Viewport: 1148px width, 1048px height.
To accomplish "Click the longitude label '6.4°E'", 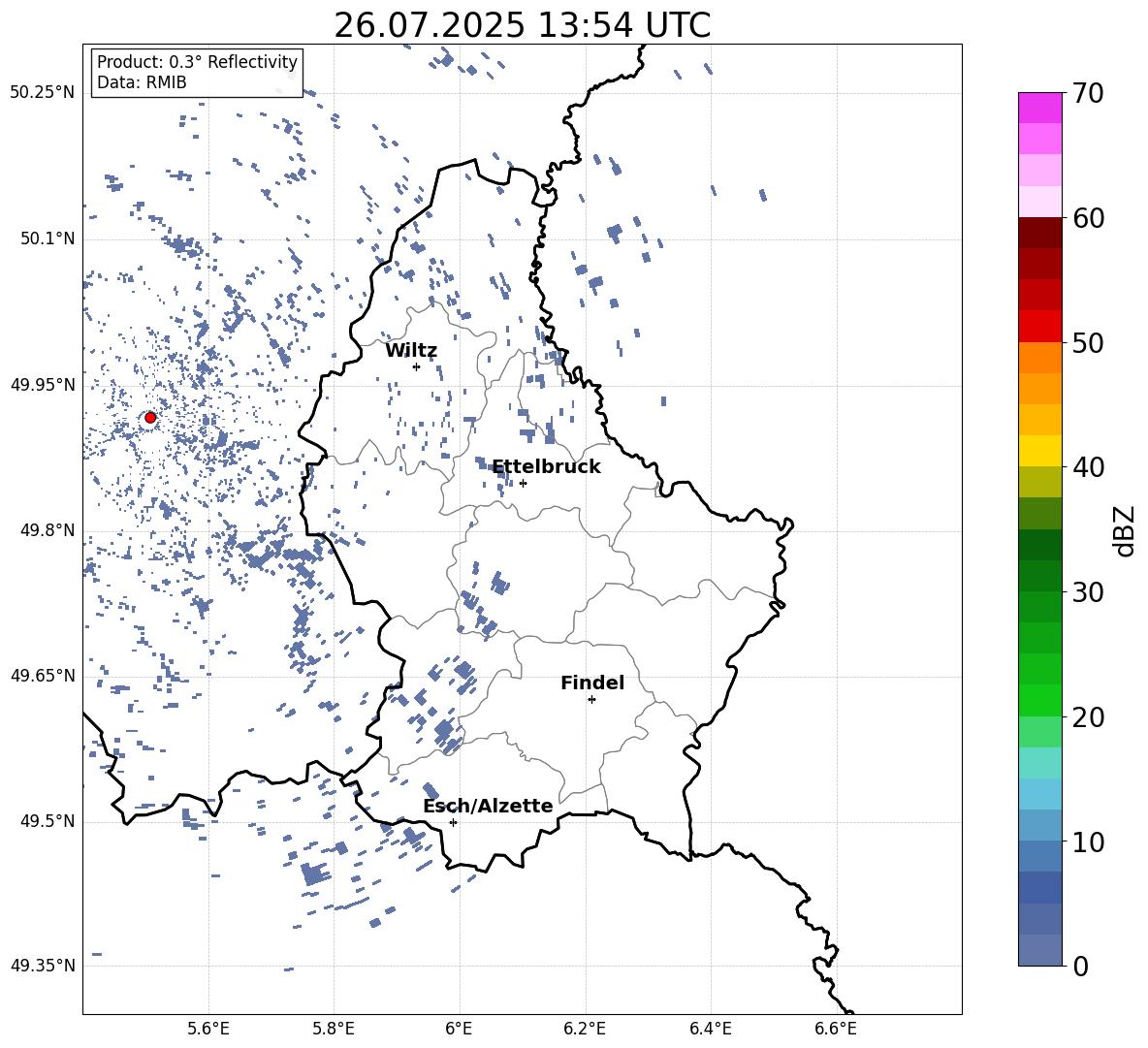I will tap(710, 1029).
